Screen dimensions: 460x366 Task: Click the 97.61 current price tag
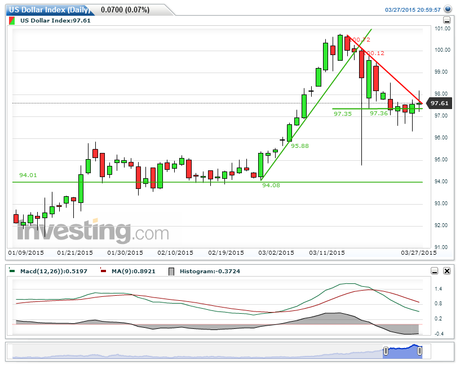439,103
